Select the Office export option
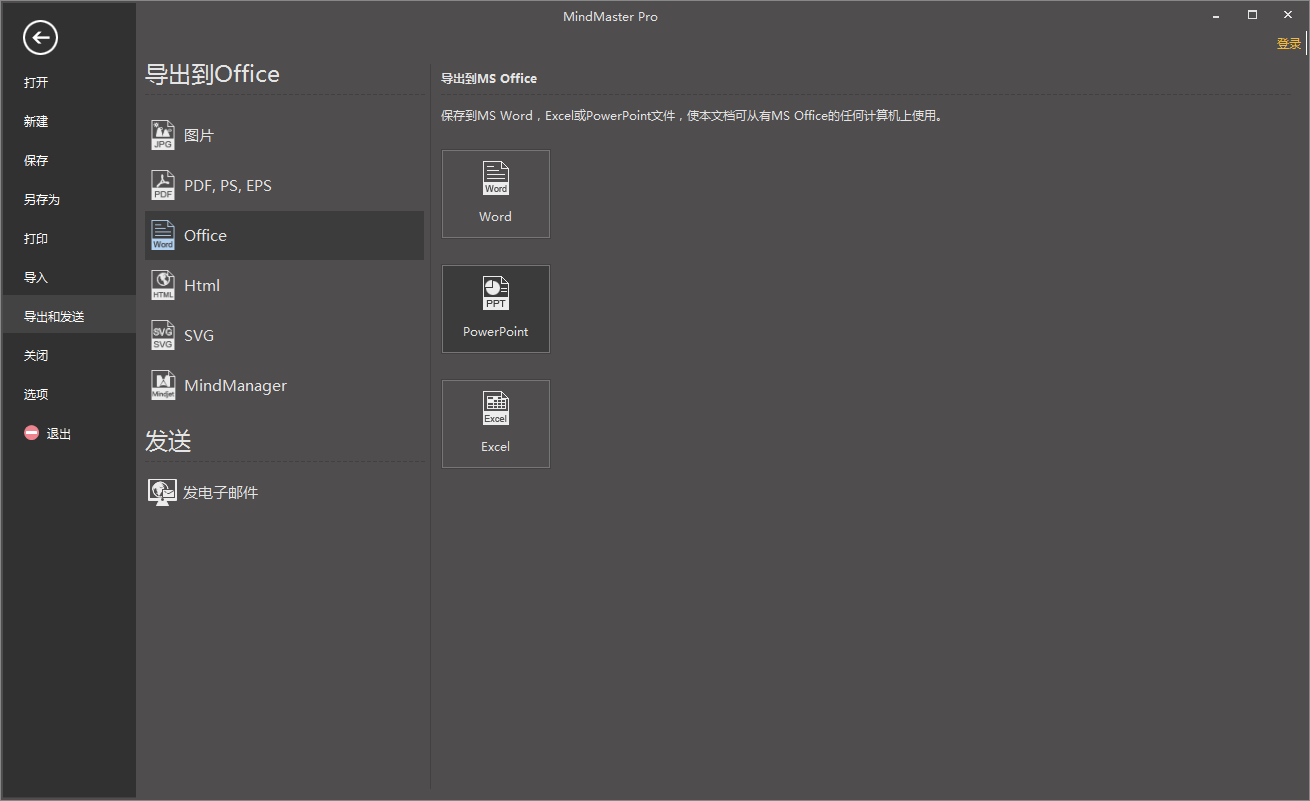The width and height of the screenshot is (1310, 801). [284, 235]
